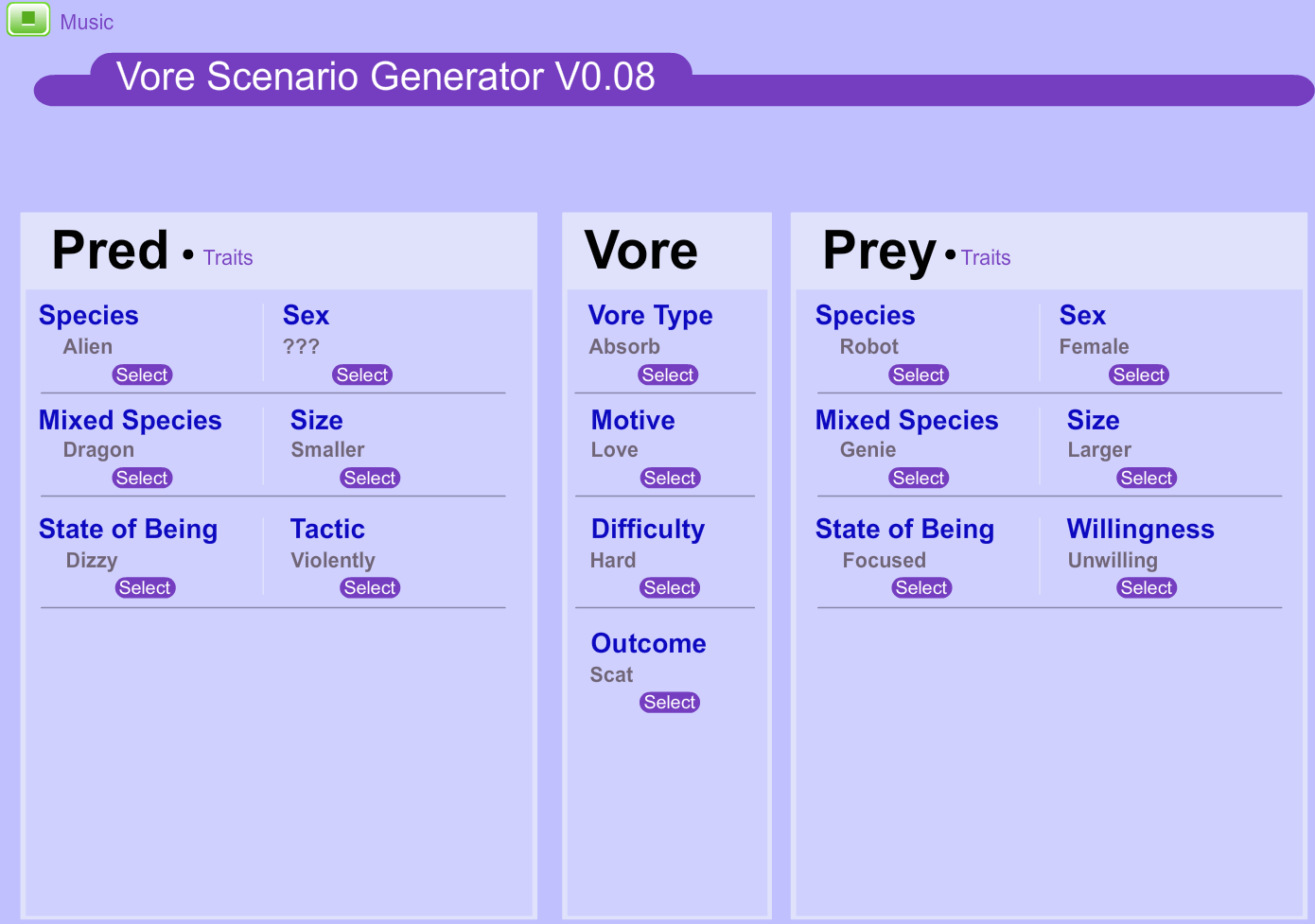Click the Focused state value
Viewport: 1315px width, 924px height.
pos(885,560)
